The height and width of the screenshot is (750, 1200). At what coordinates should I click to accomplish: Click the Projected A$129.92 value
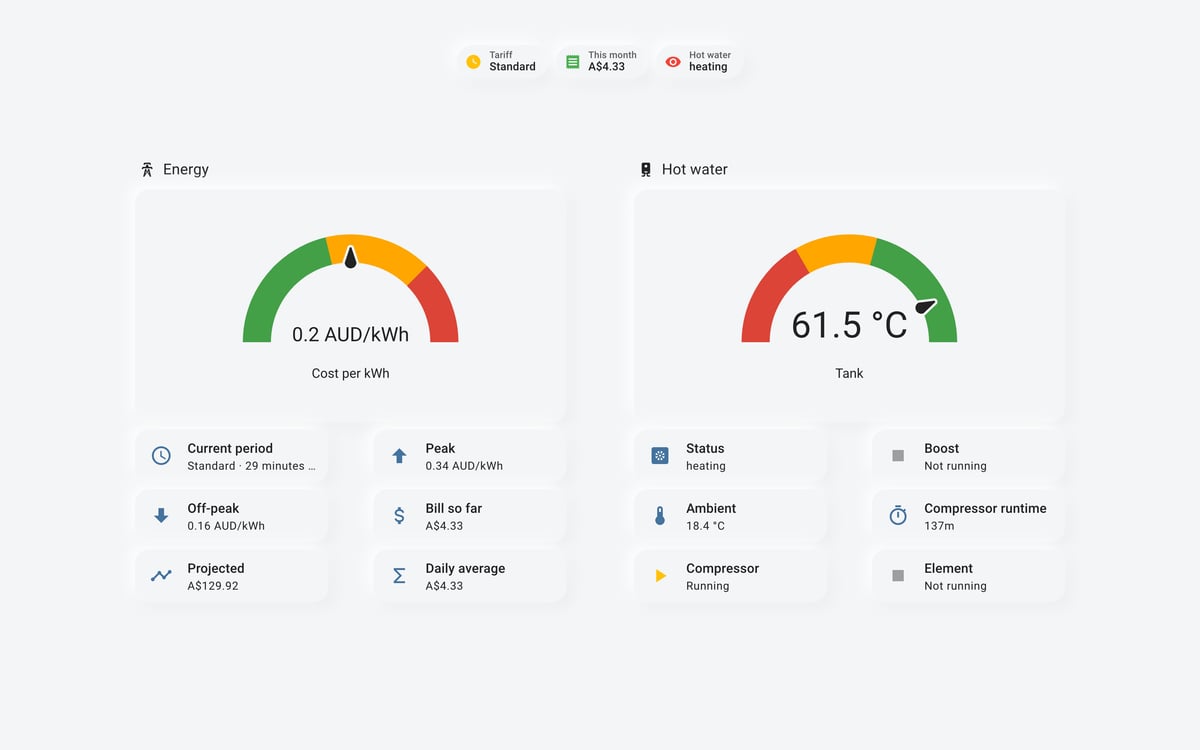click(x=213, y=586)
